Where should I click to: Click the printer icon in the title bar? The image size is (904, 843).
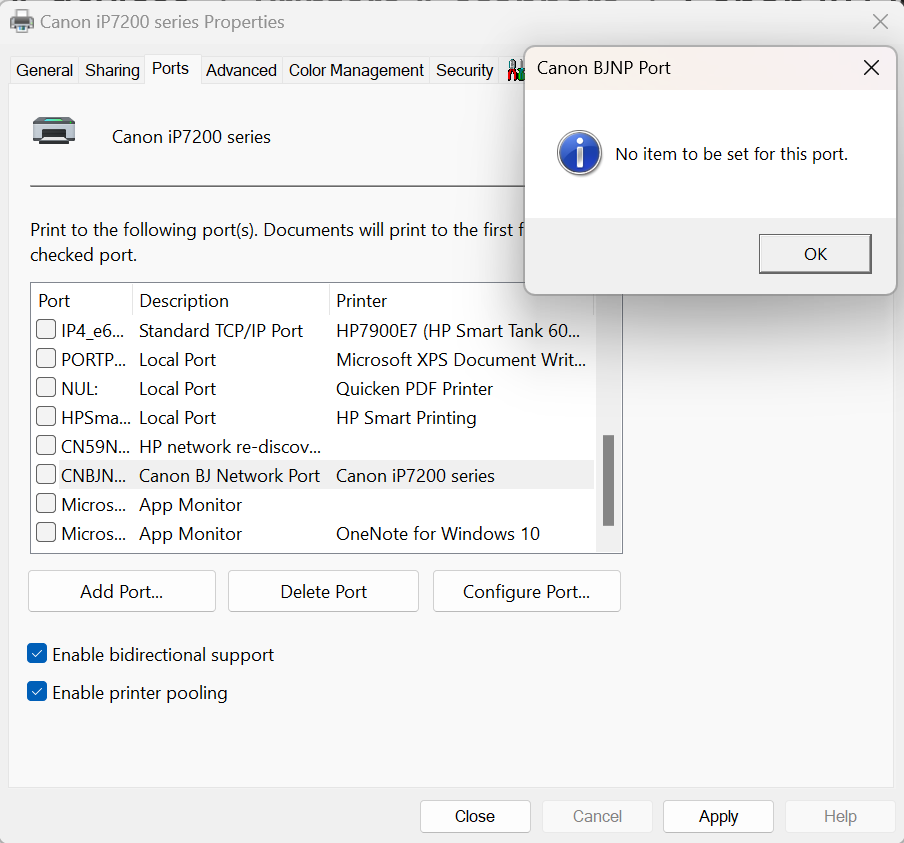(x=21, y=21)
